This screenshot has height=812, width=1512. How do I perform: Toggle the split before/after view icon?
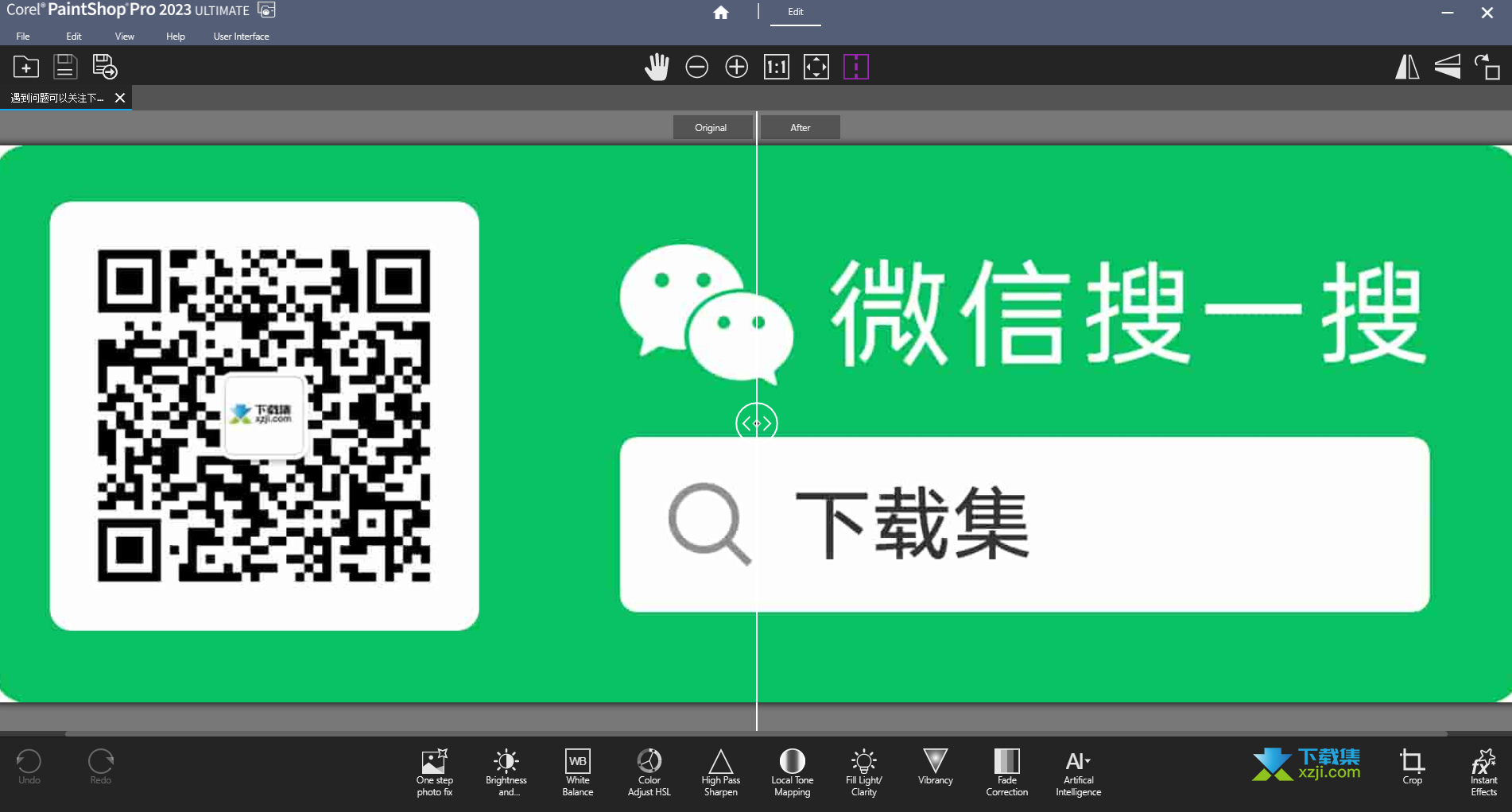[856, 67]
